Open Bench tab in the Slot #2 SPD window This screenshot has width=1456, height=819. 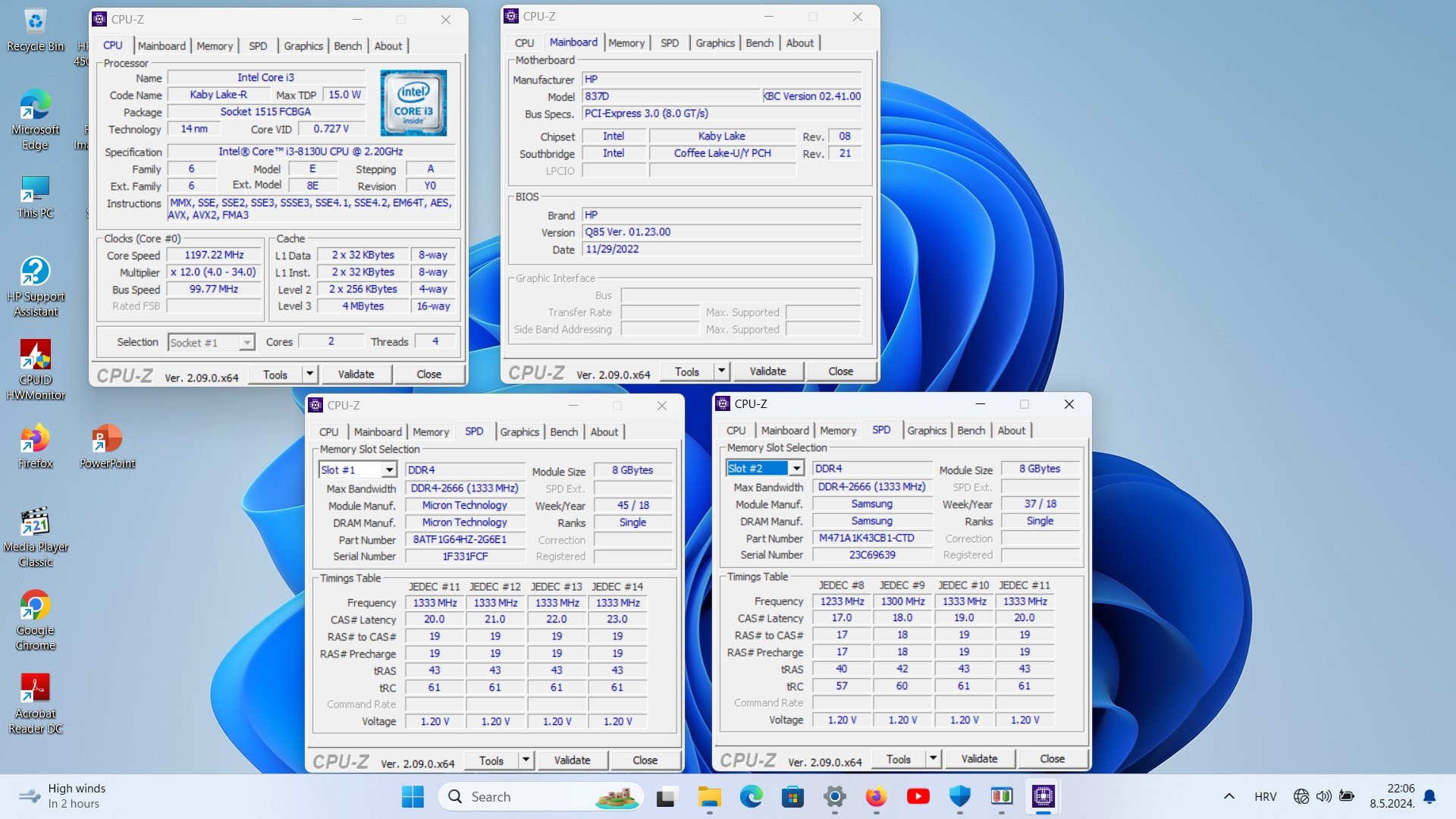pyautogui.click(x=971, y=430)
